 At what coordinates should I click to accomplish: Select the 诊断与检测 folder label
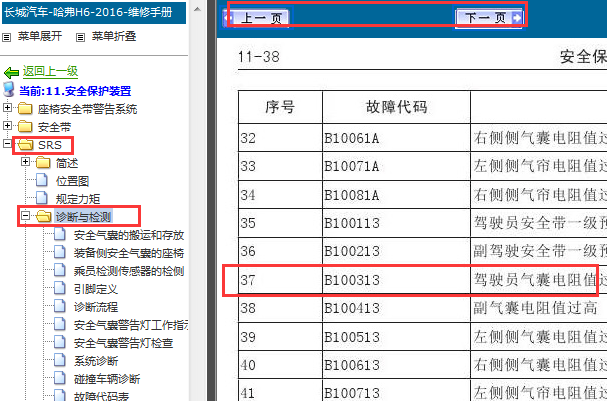tap(83, 217)
